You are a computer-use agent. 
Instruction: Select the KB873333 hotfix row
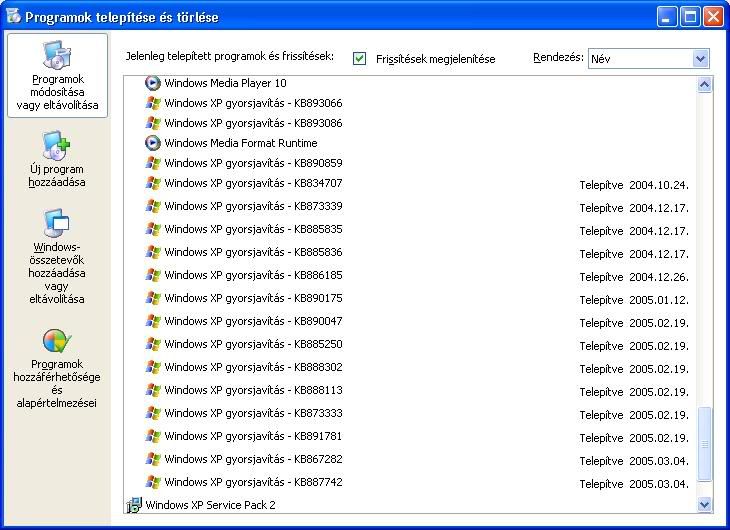(x=253, y=413)
